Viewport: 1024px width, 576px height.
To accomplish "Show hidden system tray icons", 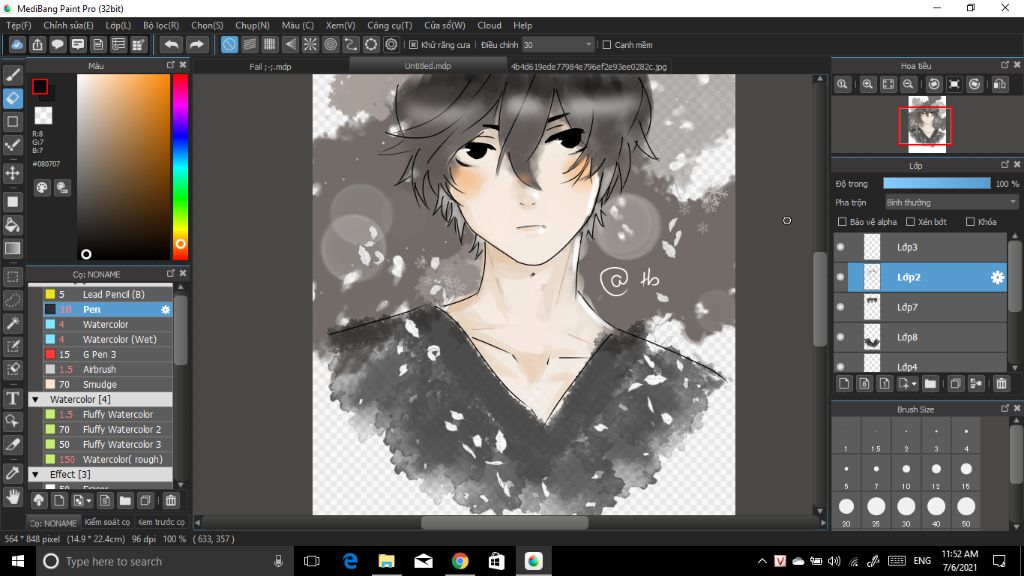I will click(x=762, y=561).
